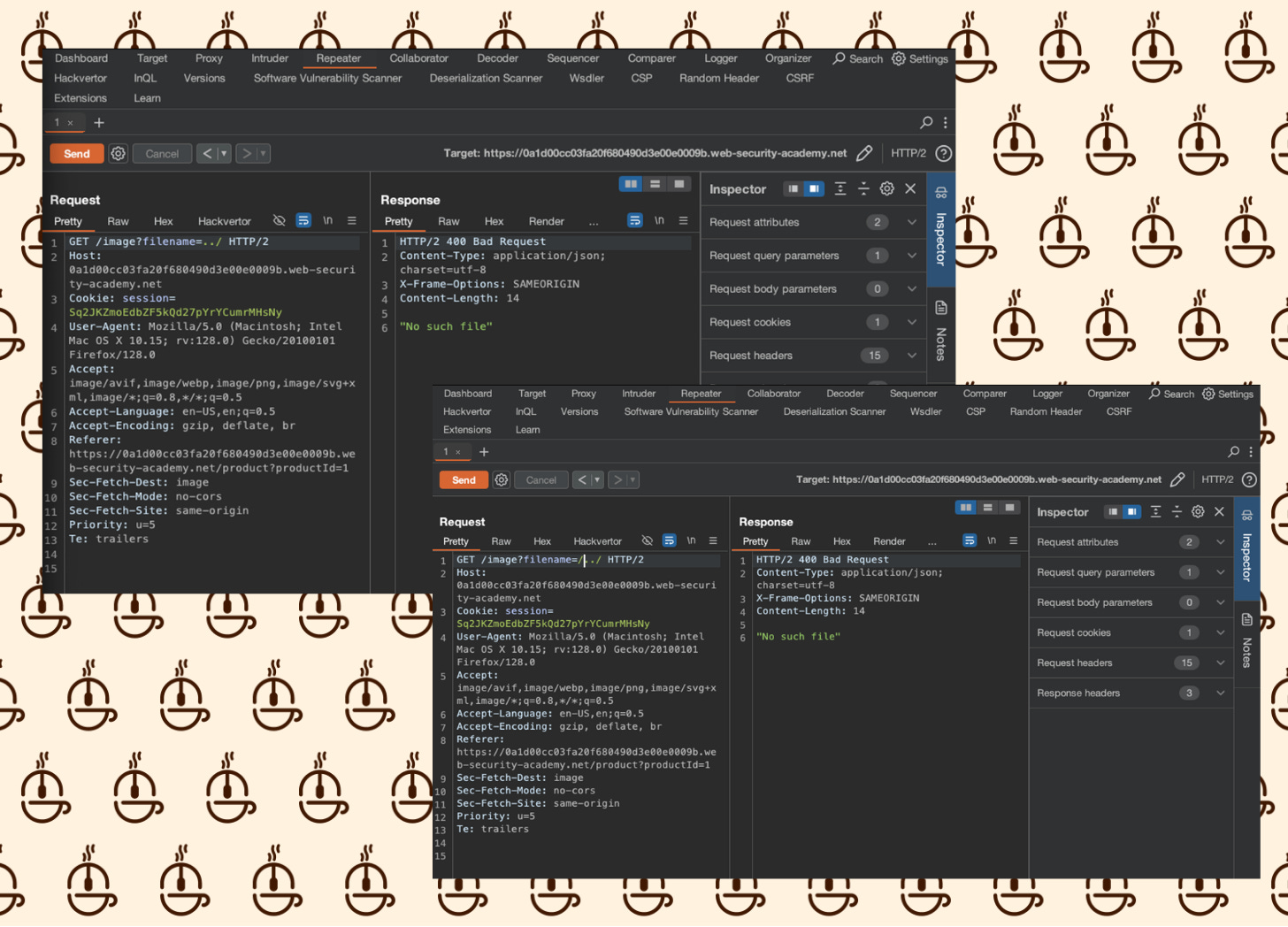Click the orange Send button
This screenshot has height=927, width=1288.
[76, 153]
